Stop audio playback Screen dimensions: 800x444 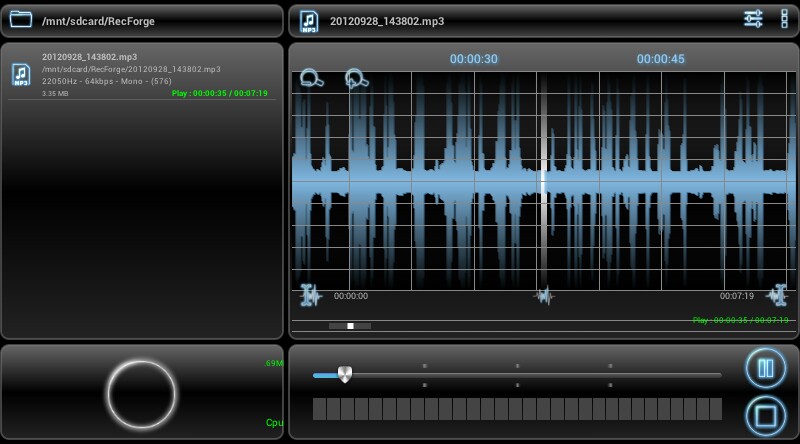point(765,416)
